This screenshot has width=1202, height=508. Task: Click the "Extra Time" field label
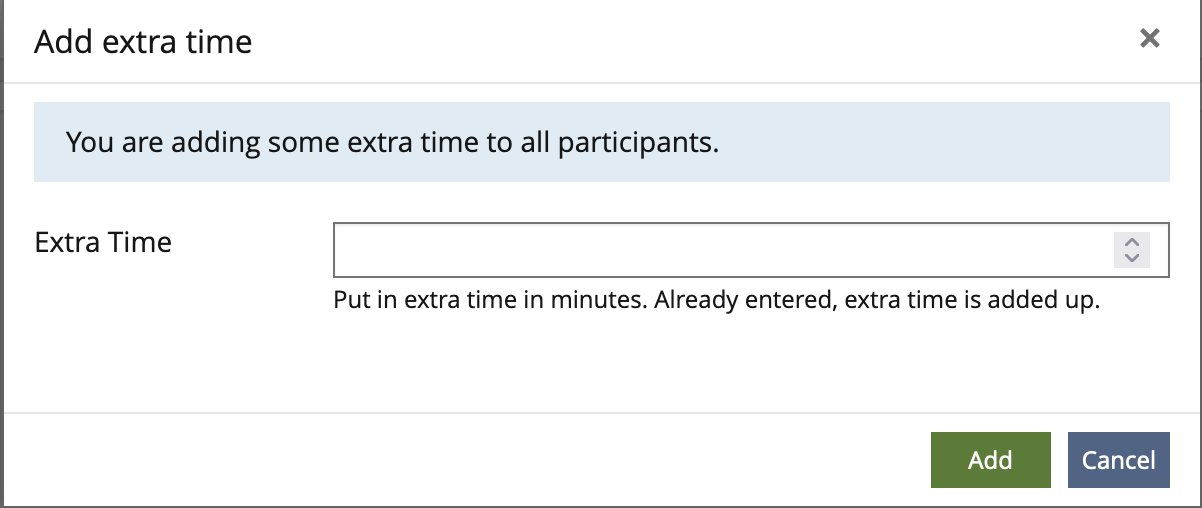click(103, 242)
